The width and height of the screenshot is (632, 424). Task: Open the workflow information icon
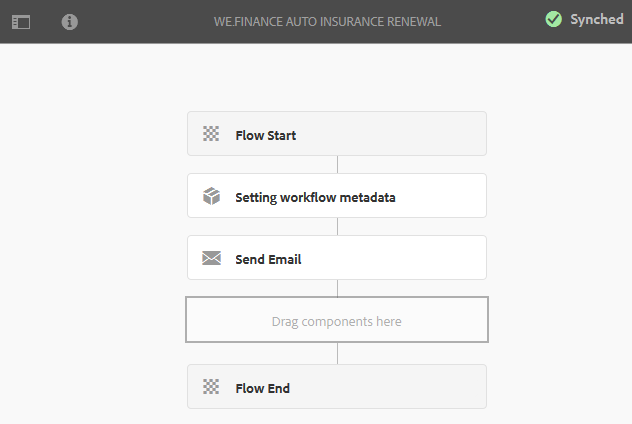coord(70,21)
